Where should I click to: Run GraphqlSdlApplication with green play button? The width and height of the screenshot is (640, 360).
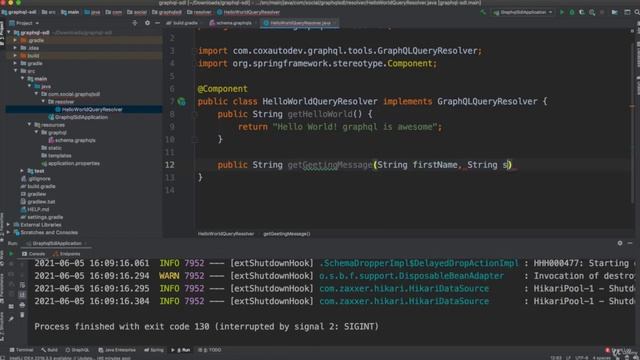pos(562,13)
